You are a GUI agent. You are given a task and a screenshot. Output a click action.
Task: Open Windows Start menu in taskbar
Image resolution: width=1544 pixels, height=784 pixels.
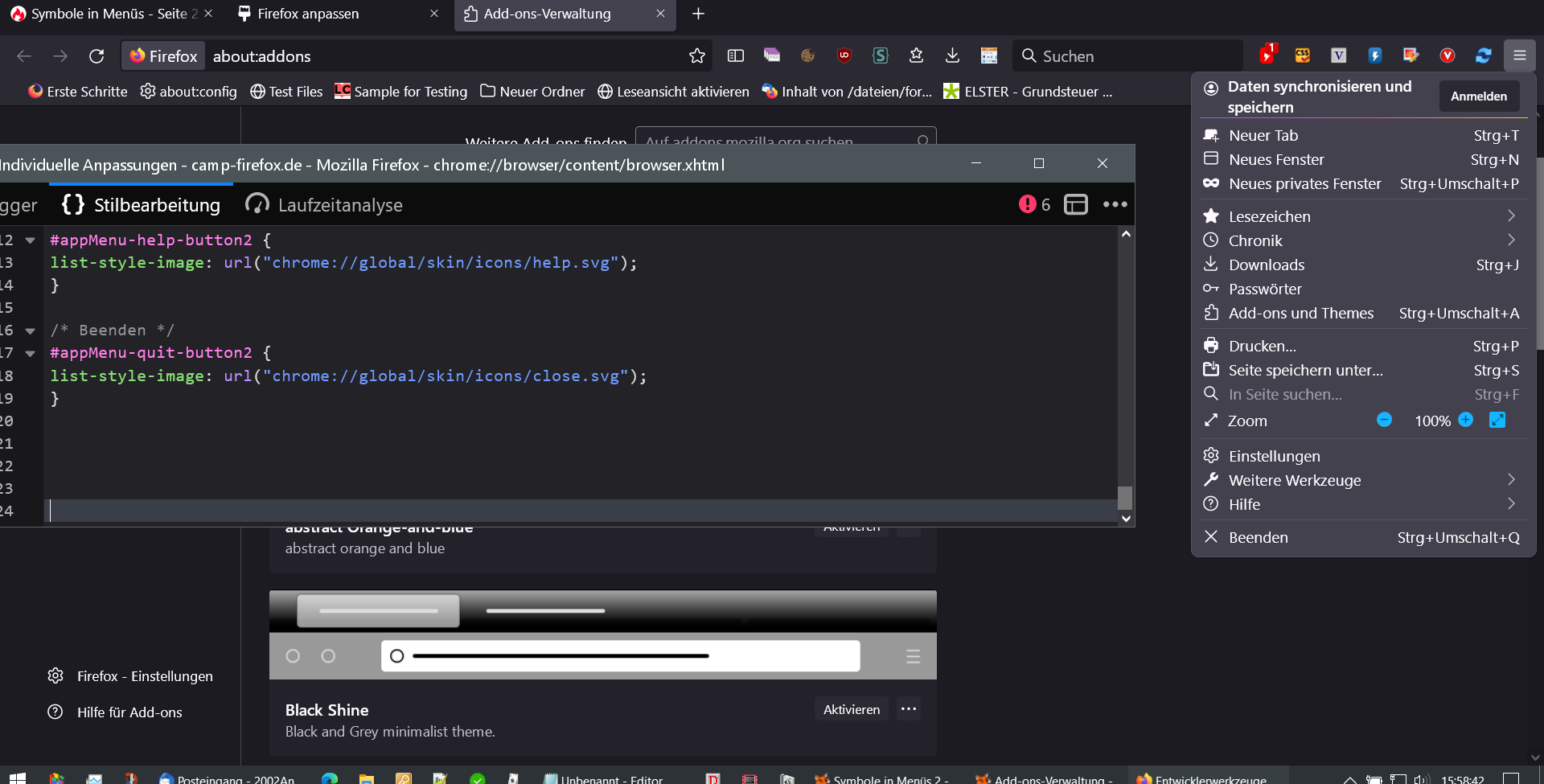(17, 778)
